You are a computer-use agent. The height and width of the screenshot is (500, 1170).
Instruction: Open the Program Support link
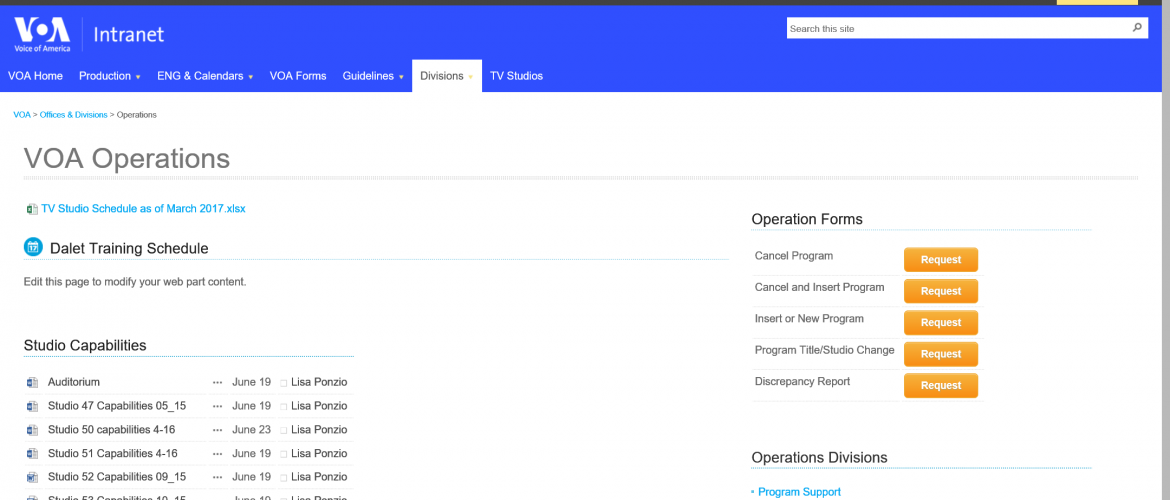(799, 492)
